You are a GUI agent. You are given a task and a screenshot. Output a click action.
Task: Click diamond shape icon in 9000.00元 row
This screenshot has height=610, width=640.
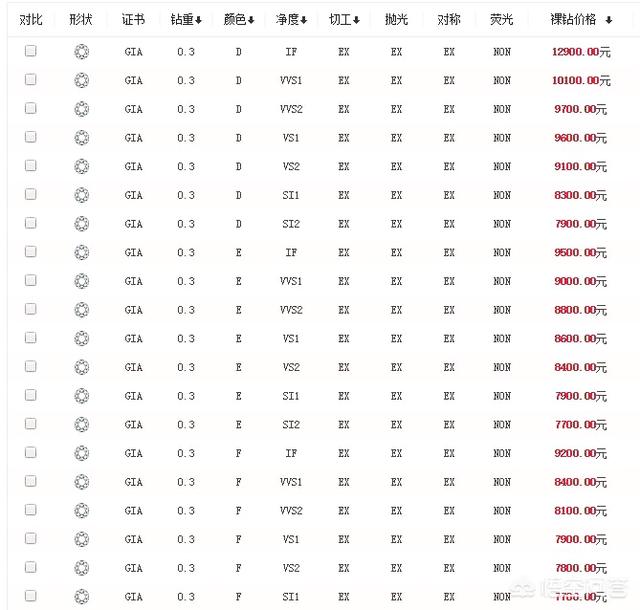pyautogui.click(x=82, y=282)
